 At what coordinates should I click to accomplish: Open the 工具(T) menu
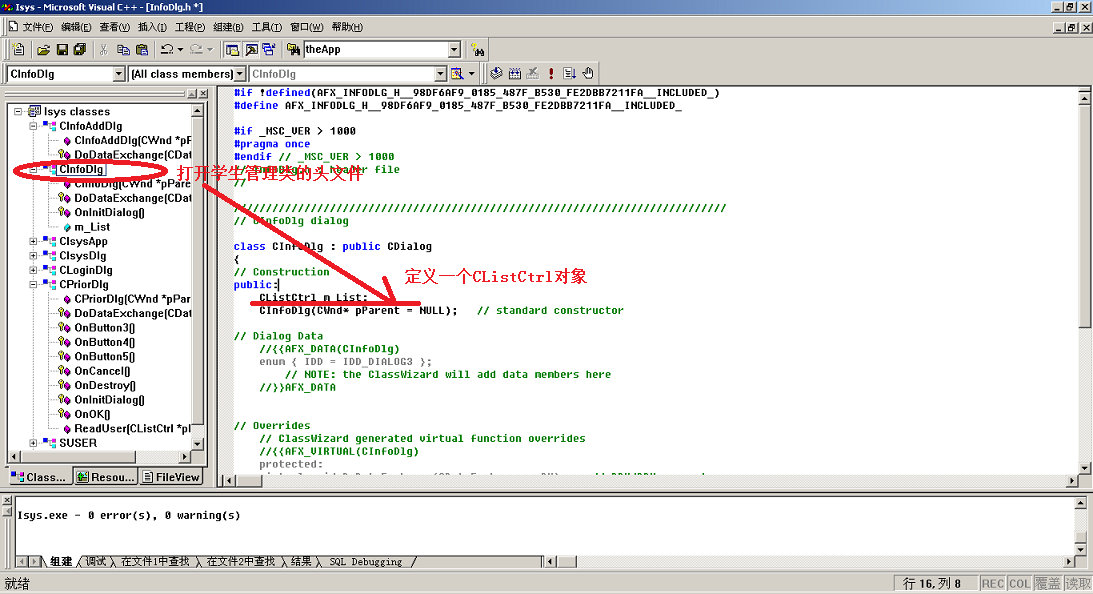tap(266, 27)
